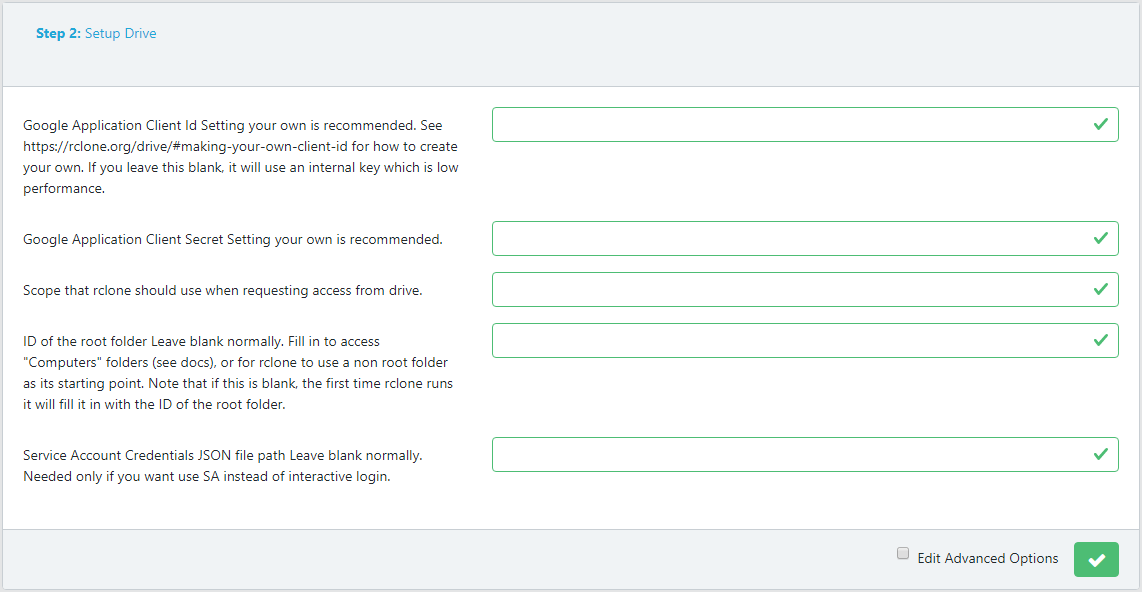Viewport: 1142px width, 592px height.
Task: Open the 'Step 2: Setup Drive' section header
Action: click(x=96, y=33)
